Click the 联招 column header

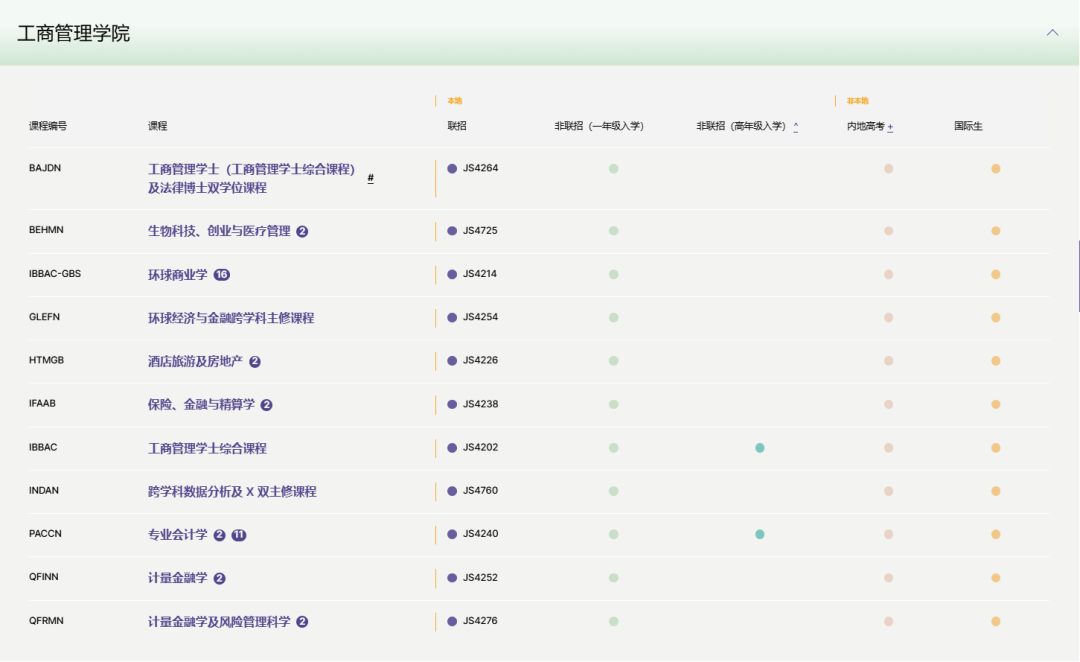[x=457, y=126]
